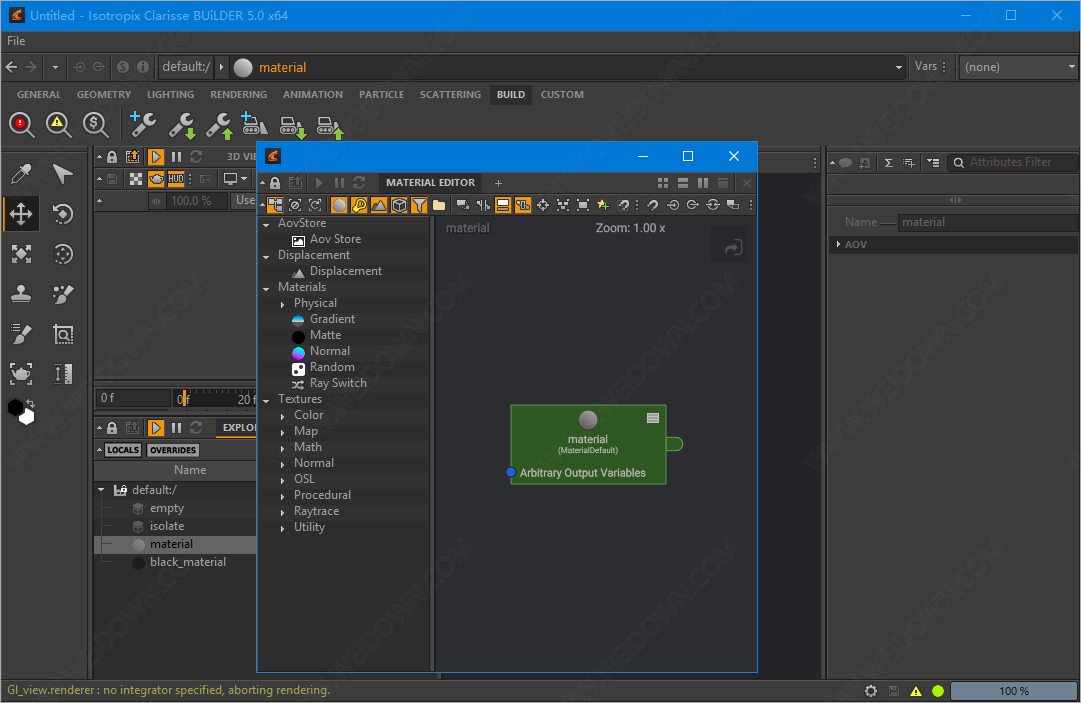The image size is (1081, 703).
Task: Open the monitor display dropdown in 3D View
Action: pos(235,179)
